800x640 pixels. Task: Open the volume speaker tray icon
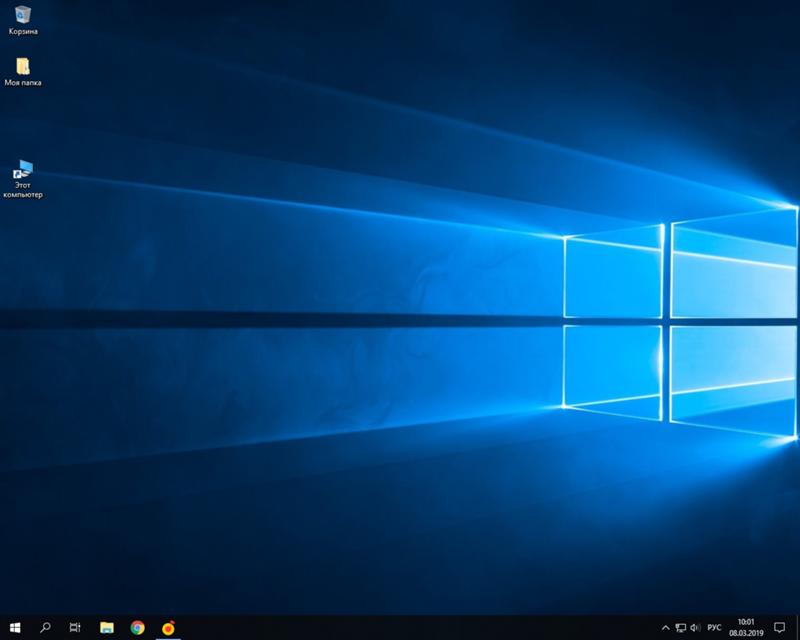click(695, 628)
